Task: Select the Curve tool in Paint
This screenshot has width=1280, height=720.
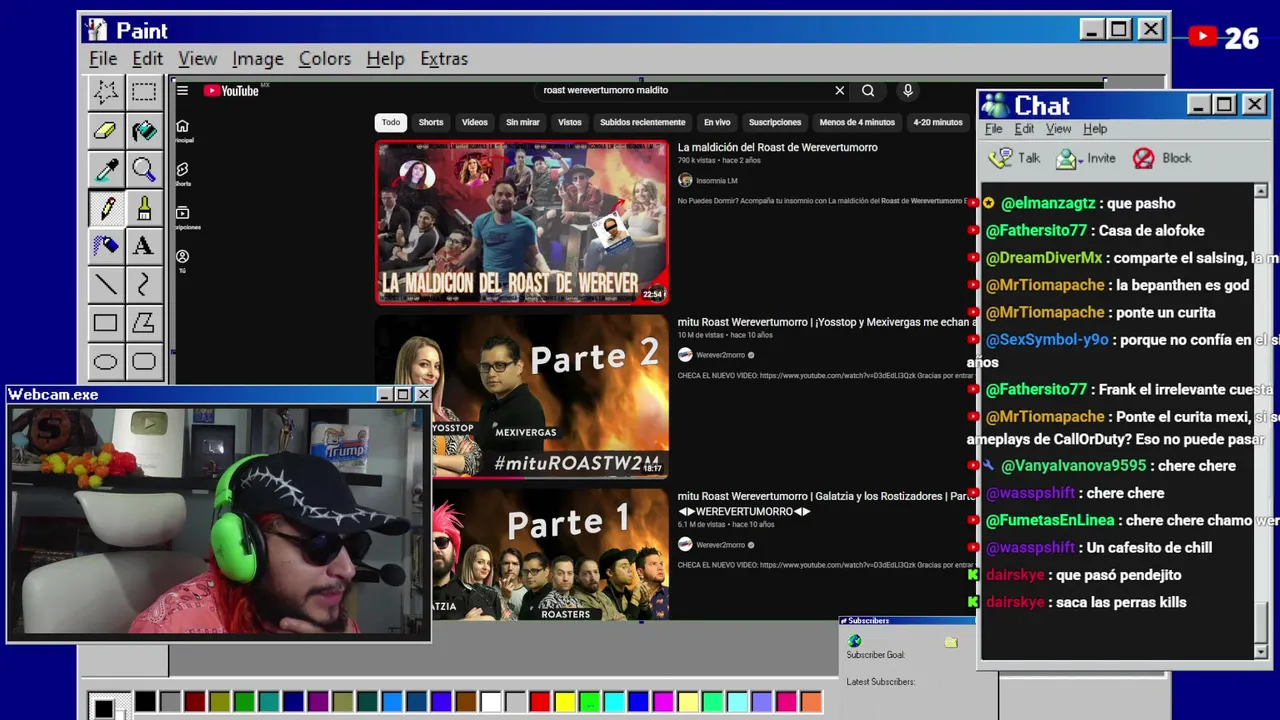Action: 144,285
